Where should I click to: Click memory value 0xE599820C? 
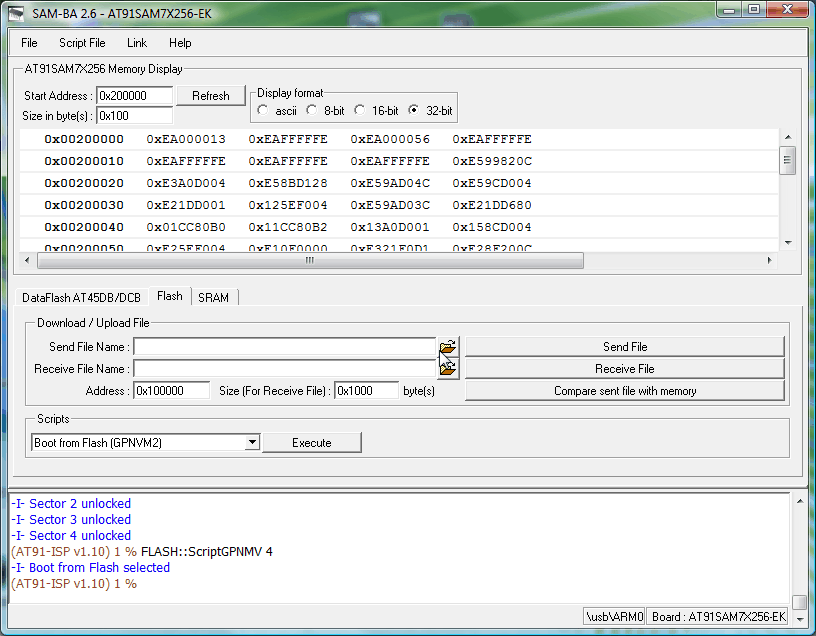492,161
